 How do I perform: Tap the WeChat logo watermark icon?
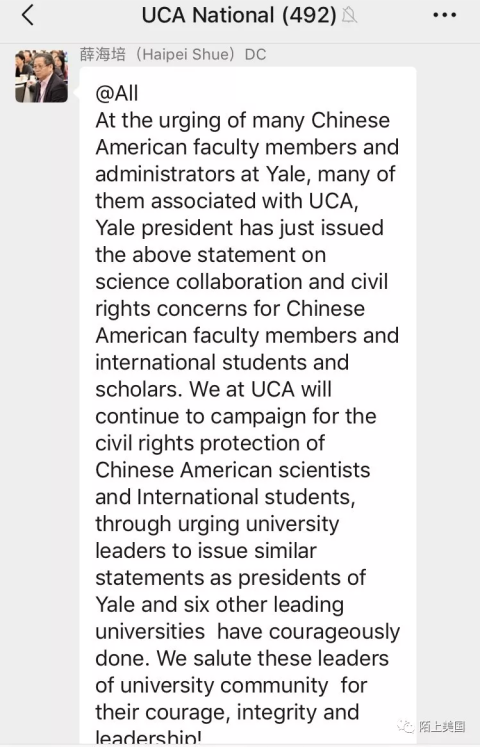coord(406,727)
